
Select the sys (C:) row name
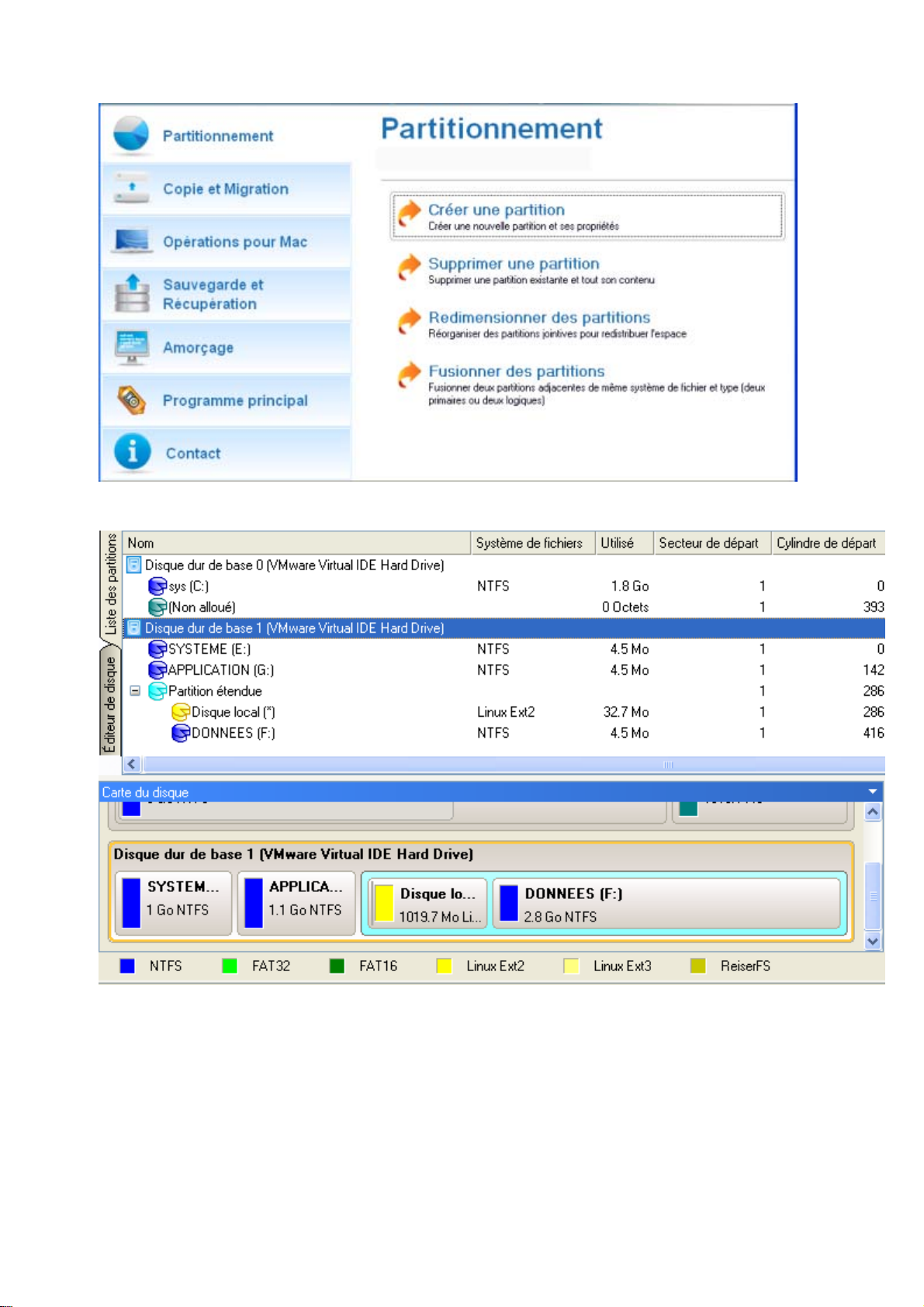tap(189, 586)
